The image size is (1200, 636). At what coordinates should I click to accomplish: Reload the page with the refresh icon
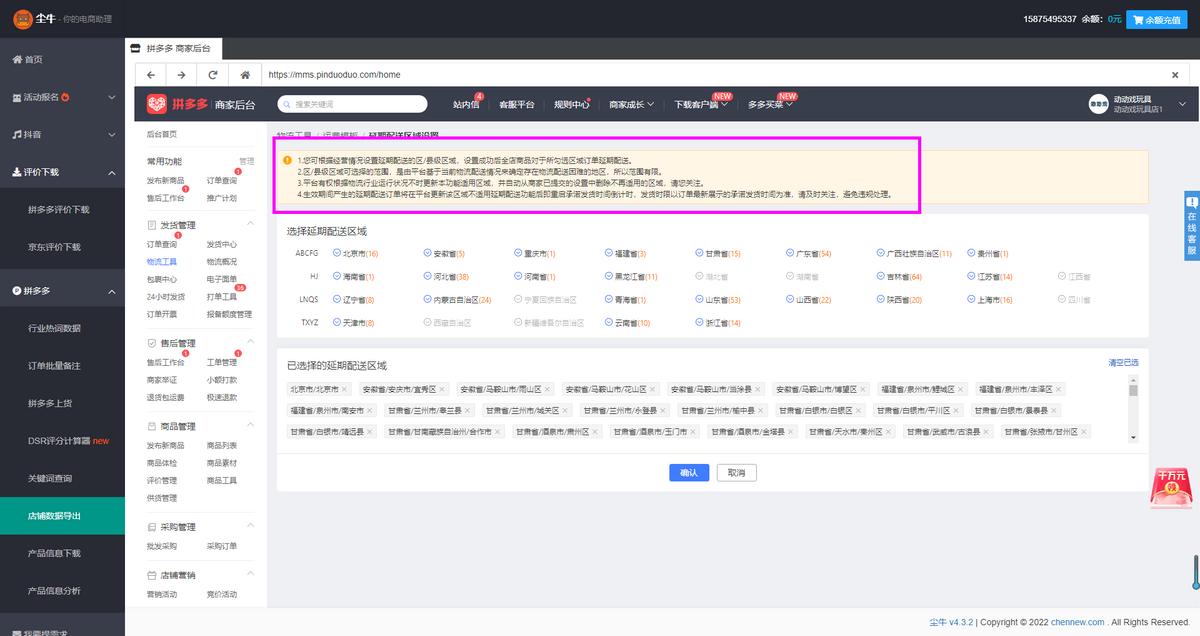point(213,75)
